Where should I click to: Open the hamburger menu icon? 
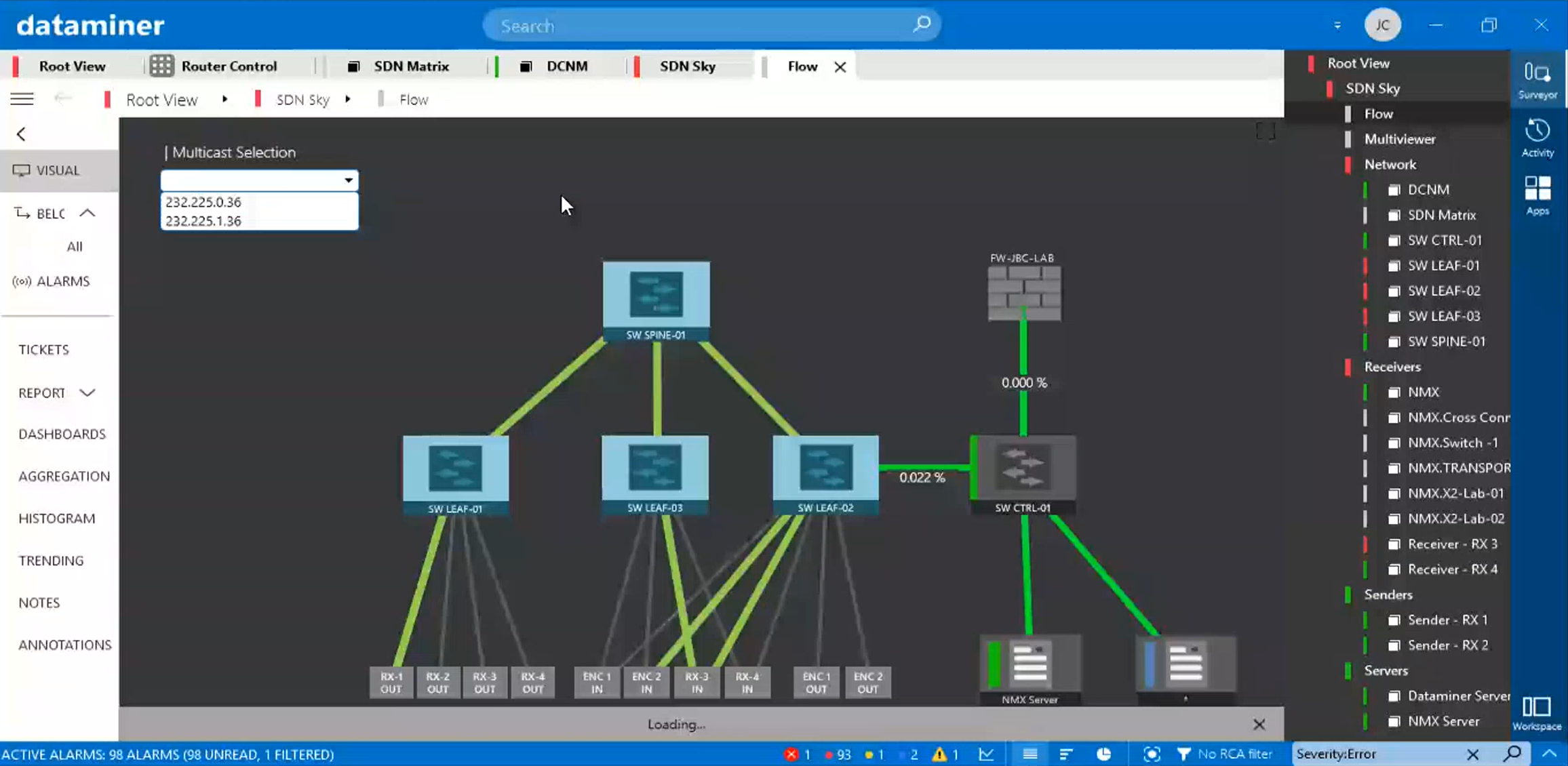[x=22, y=99]
